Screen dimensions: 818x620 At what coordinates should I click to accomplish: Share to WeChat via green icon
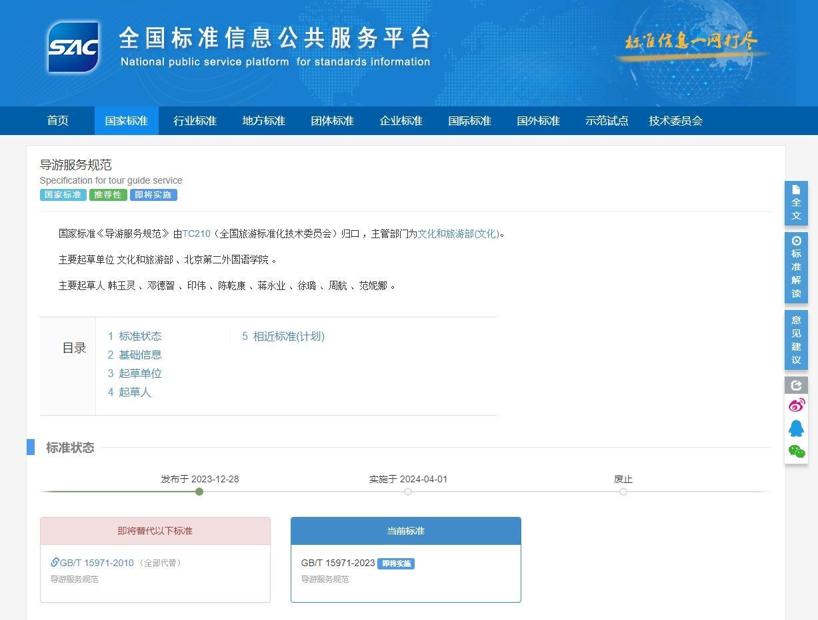(x=796, y=452)
